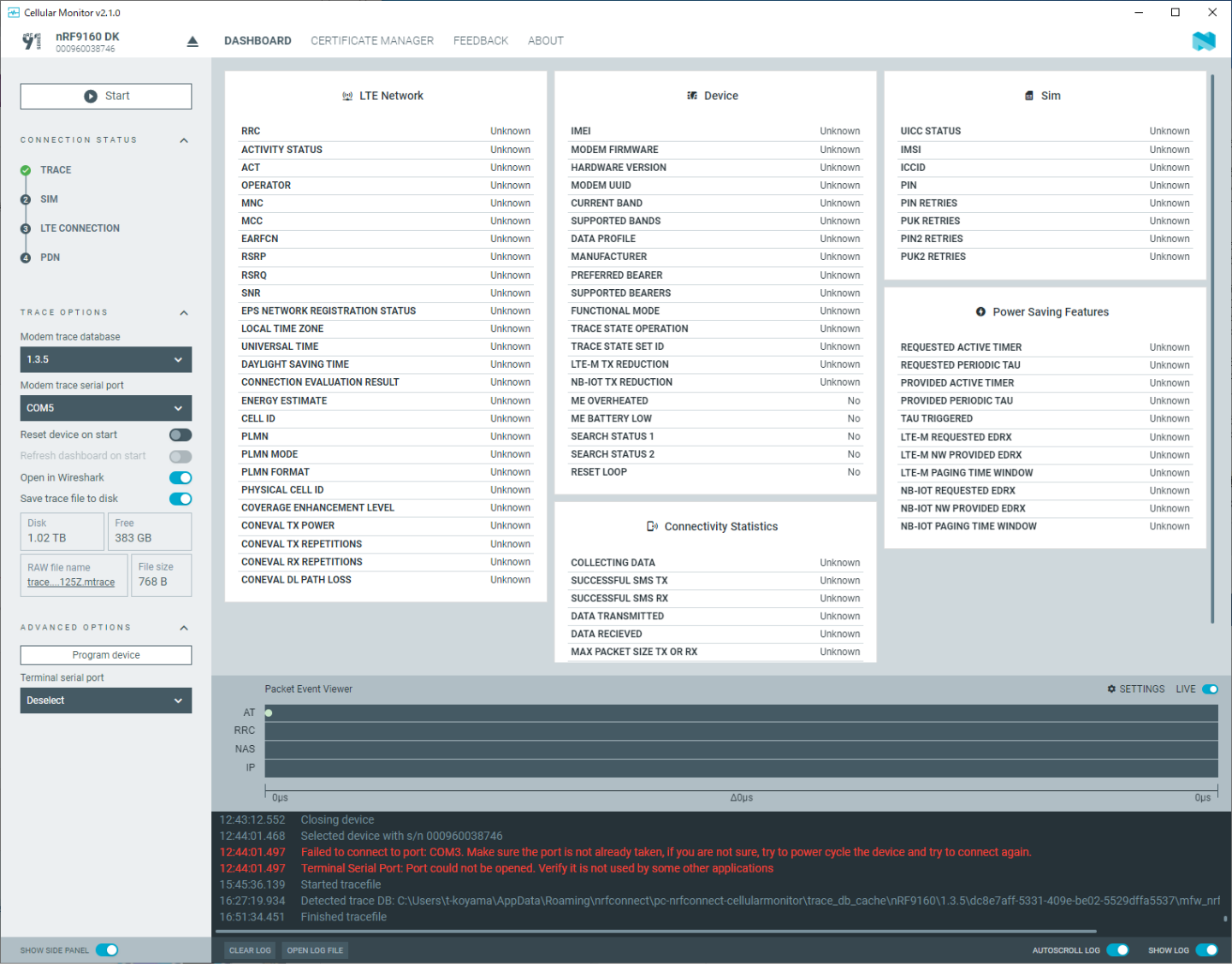Click the green TRACE status check icon
Viewport: 1232px width, 964px height.
point(26,170)
